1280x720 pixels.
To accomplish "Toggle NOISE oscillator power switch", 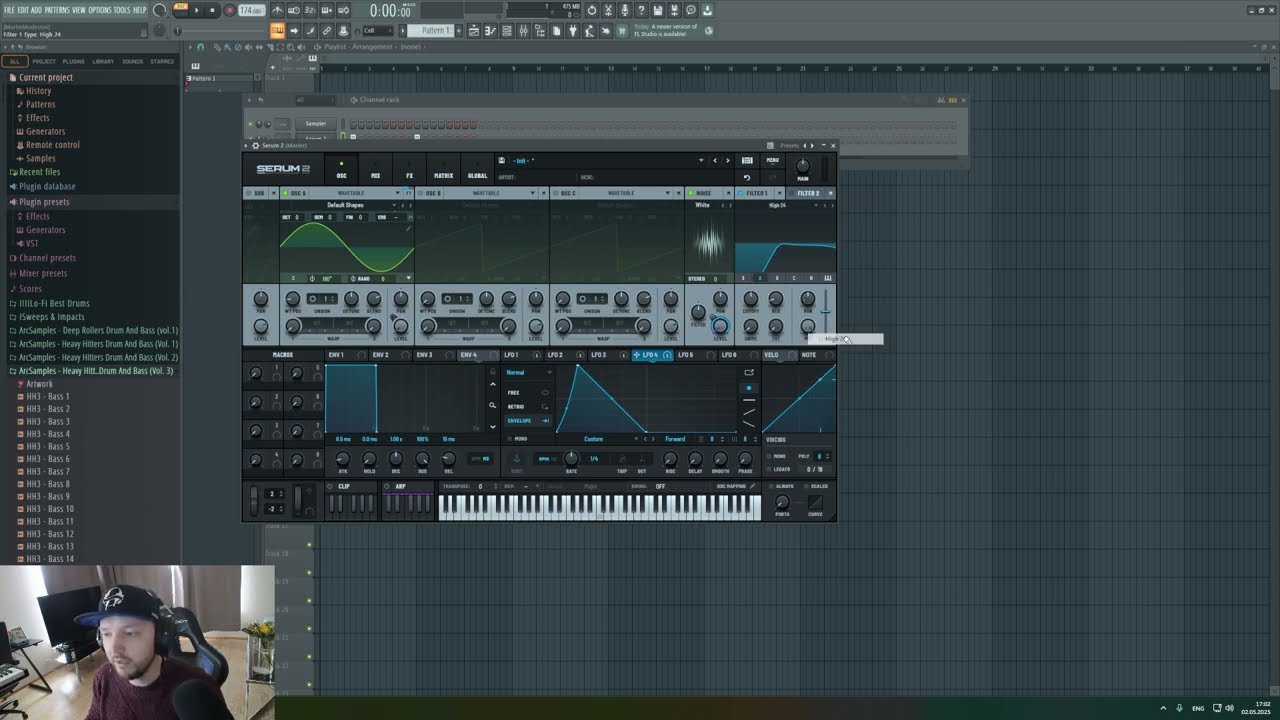I will (690, 193).
